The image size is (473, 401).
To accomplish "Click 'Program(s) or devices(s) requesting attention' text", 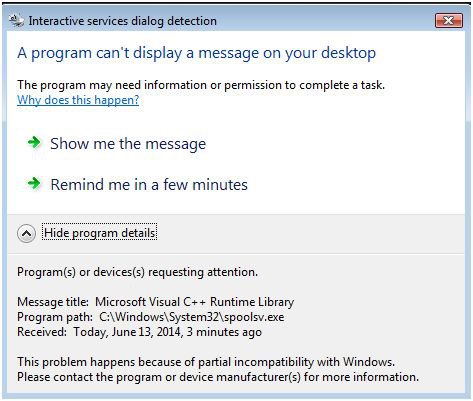I will (137, 272).
